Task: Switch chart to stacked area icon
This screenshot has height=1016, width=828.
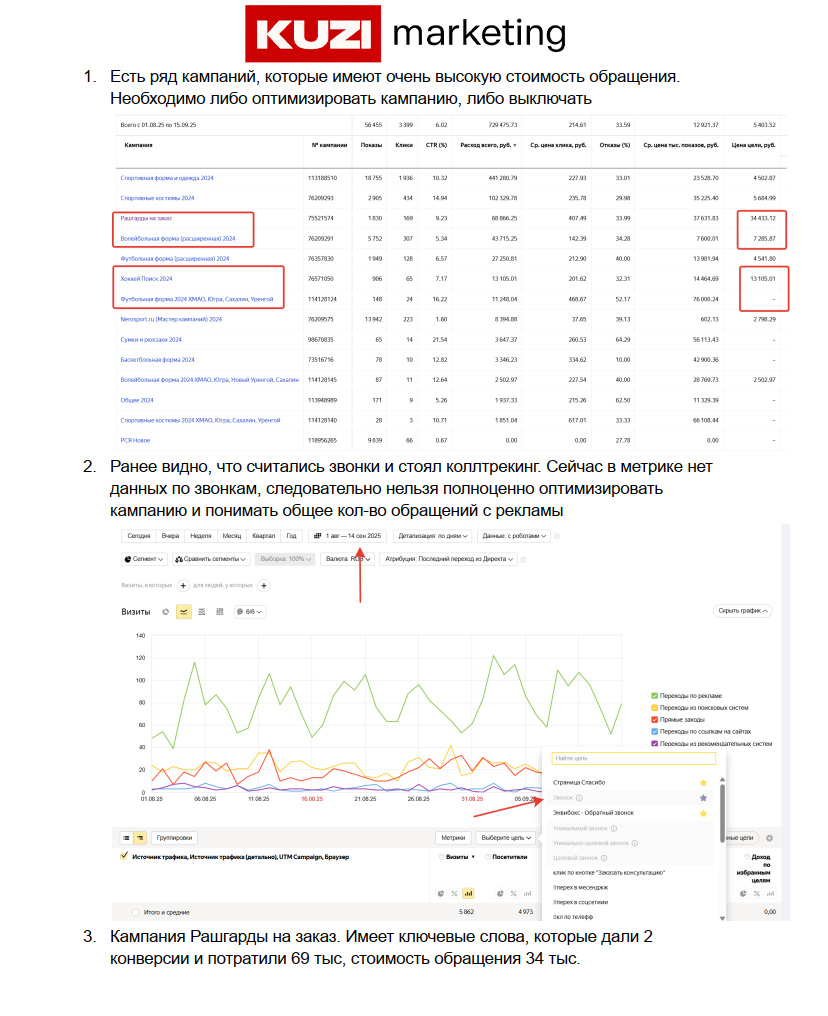Action: [202, 612]
